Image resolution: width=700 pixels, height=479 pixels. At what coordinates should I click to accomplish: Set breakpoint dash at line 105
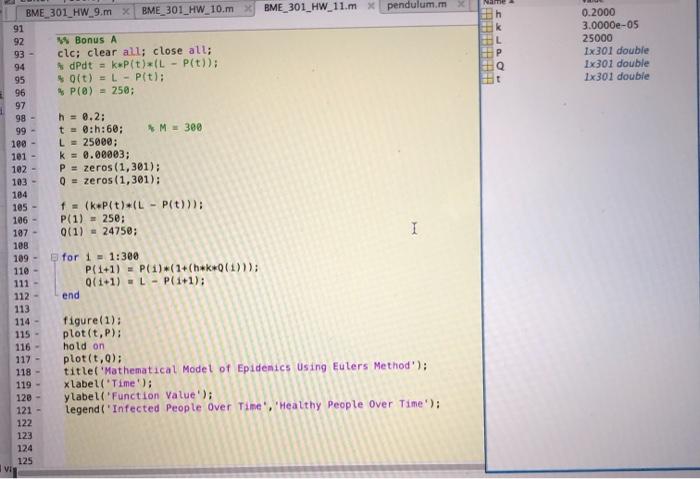pos(34,208)
